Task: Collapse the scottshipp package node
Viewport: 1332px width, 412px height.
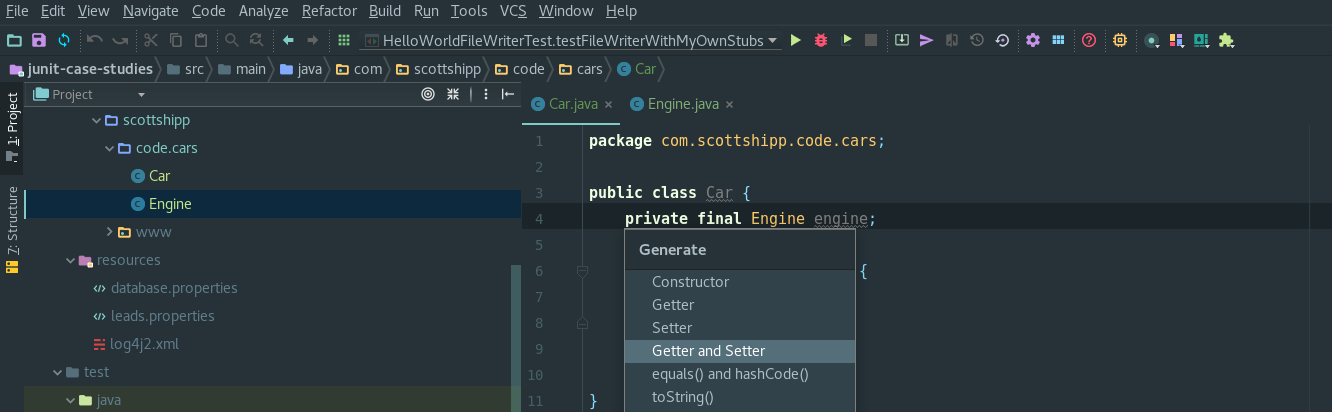Action: pyautogui.click(x=97, y=120)
